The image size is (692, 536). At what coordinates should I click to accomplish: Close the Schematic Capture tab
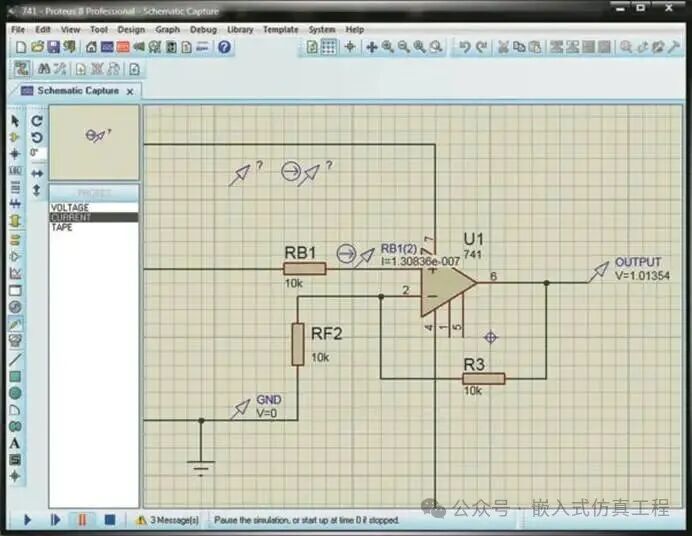click(x=130, y=92)
